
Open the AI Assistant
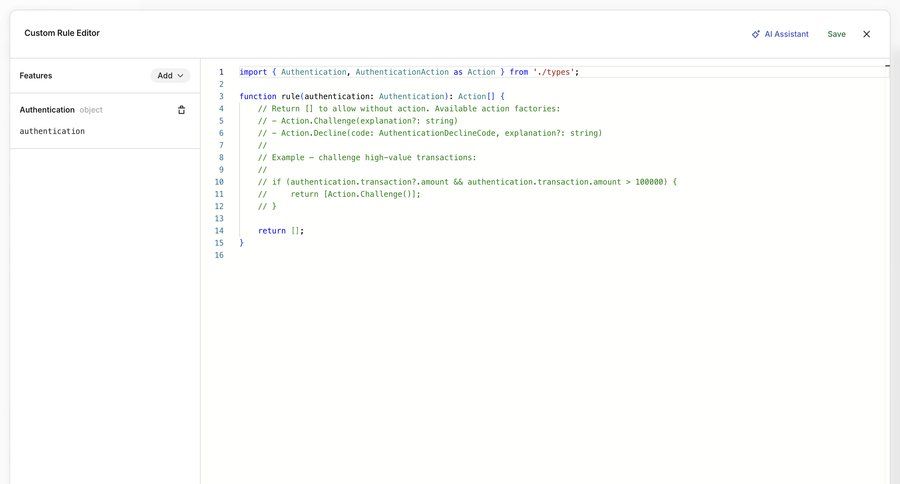780,34
